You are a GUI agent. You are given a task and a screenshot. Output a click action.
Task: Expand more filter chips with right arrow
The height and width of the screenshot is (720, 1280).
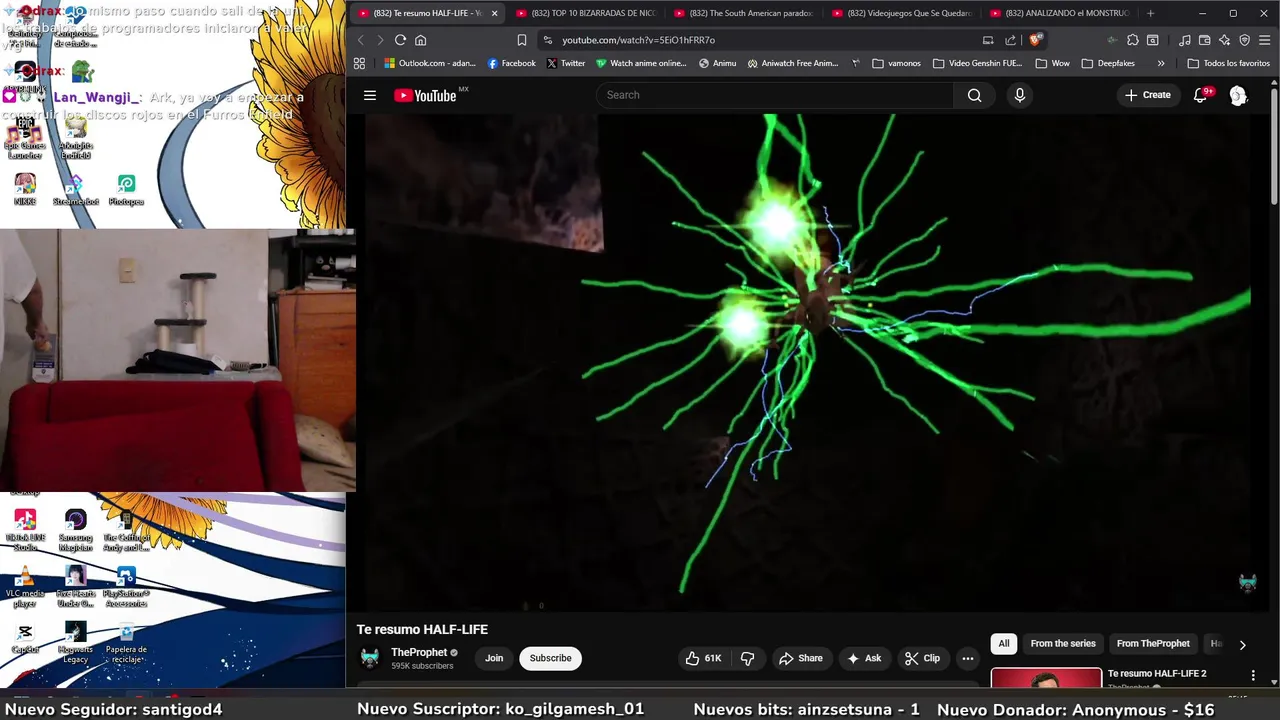click(x=1242, y=645)
